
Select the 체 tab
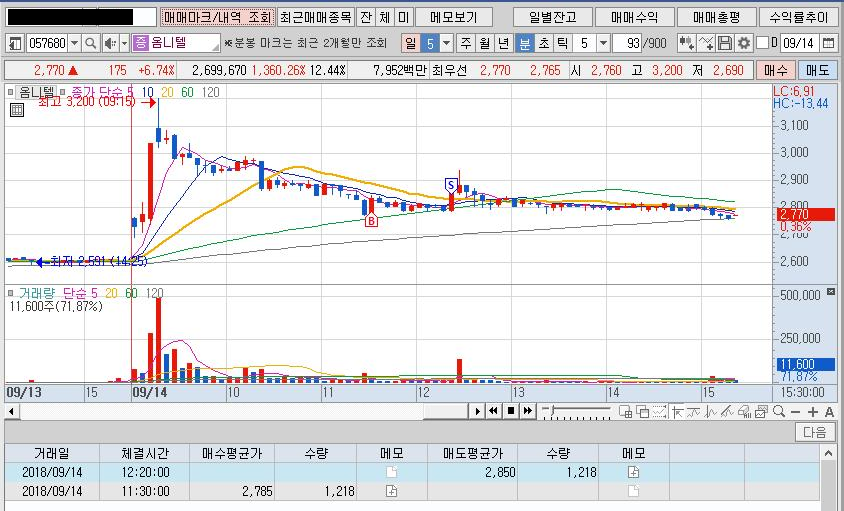[x=384, y=17]
